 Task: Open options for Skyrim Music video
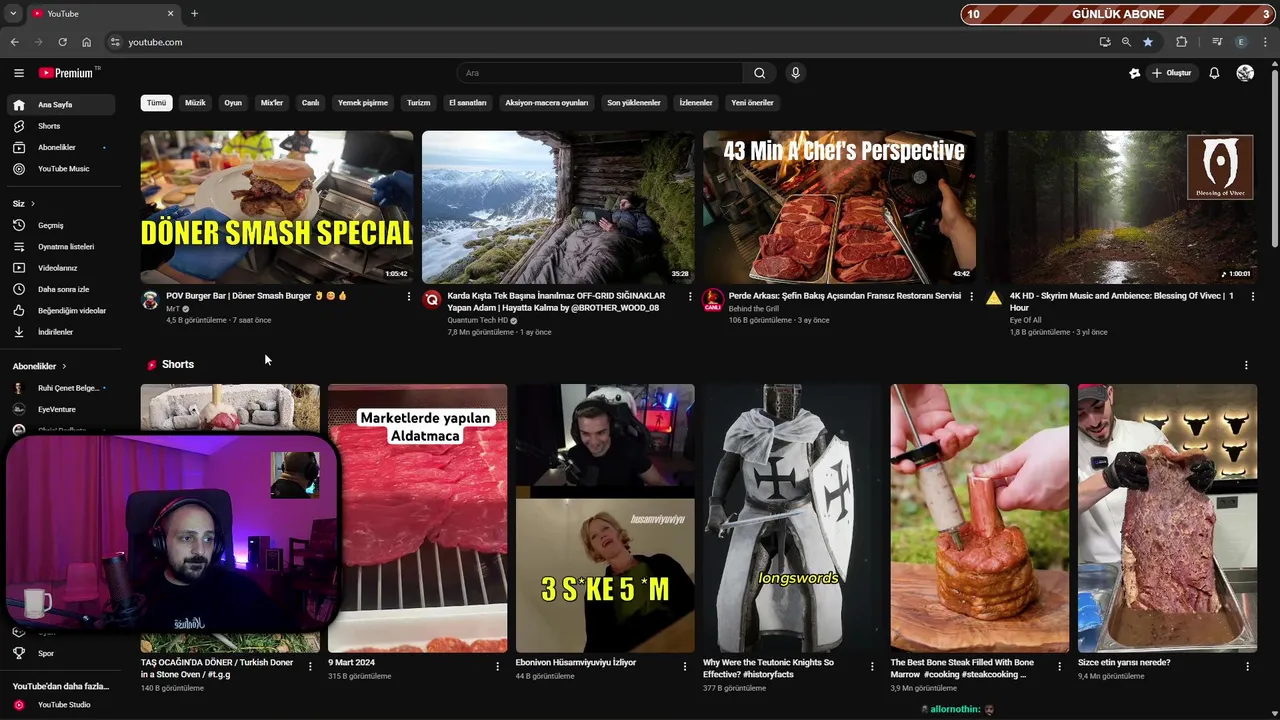(1252, 297)
